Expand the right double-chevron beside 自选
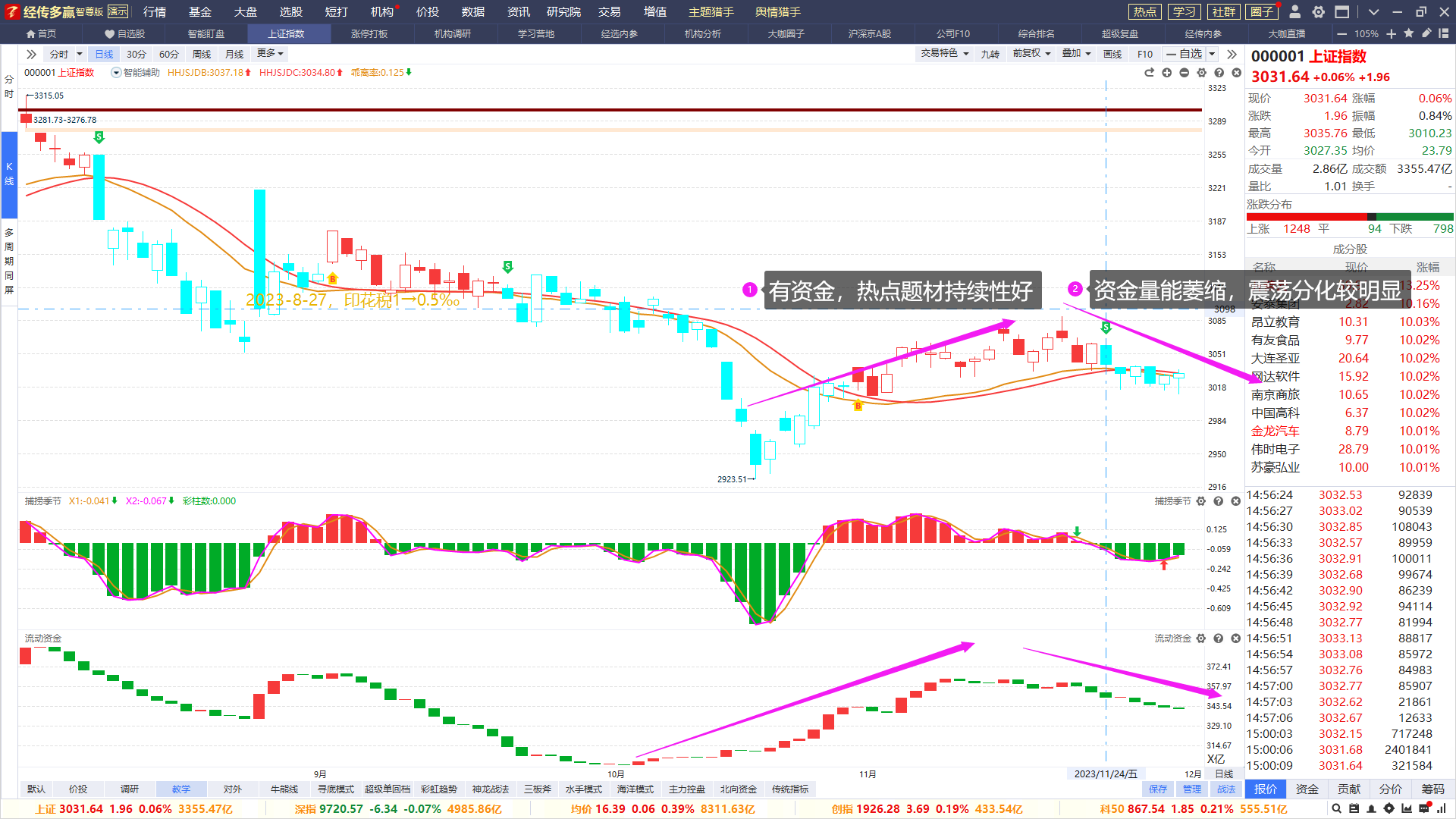 (1232, 54)
